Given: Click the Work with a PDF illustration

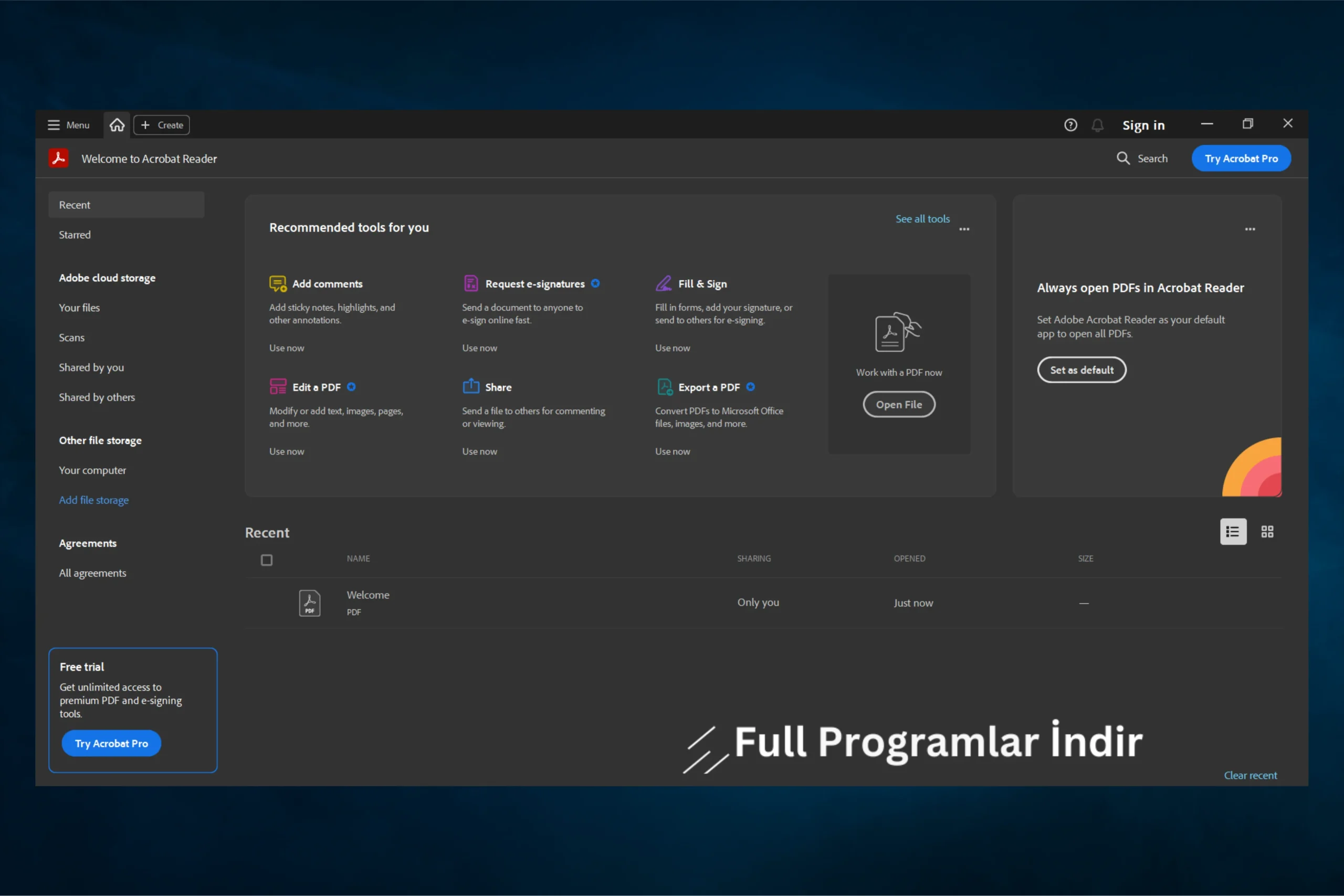Looking at the screenshot, I should click(x=898, y=332).
